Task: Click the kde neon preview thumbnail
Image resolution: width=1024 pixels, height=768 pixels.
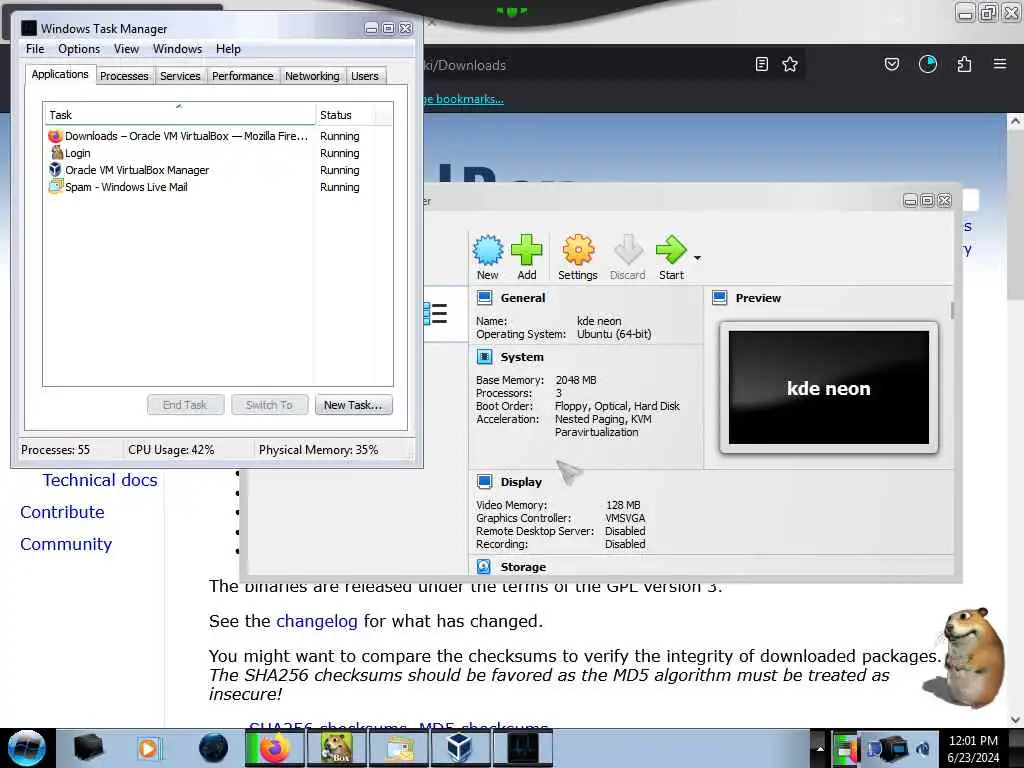Action: [x=829, y=387]
